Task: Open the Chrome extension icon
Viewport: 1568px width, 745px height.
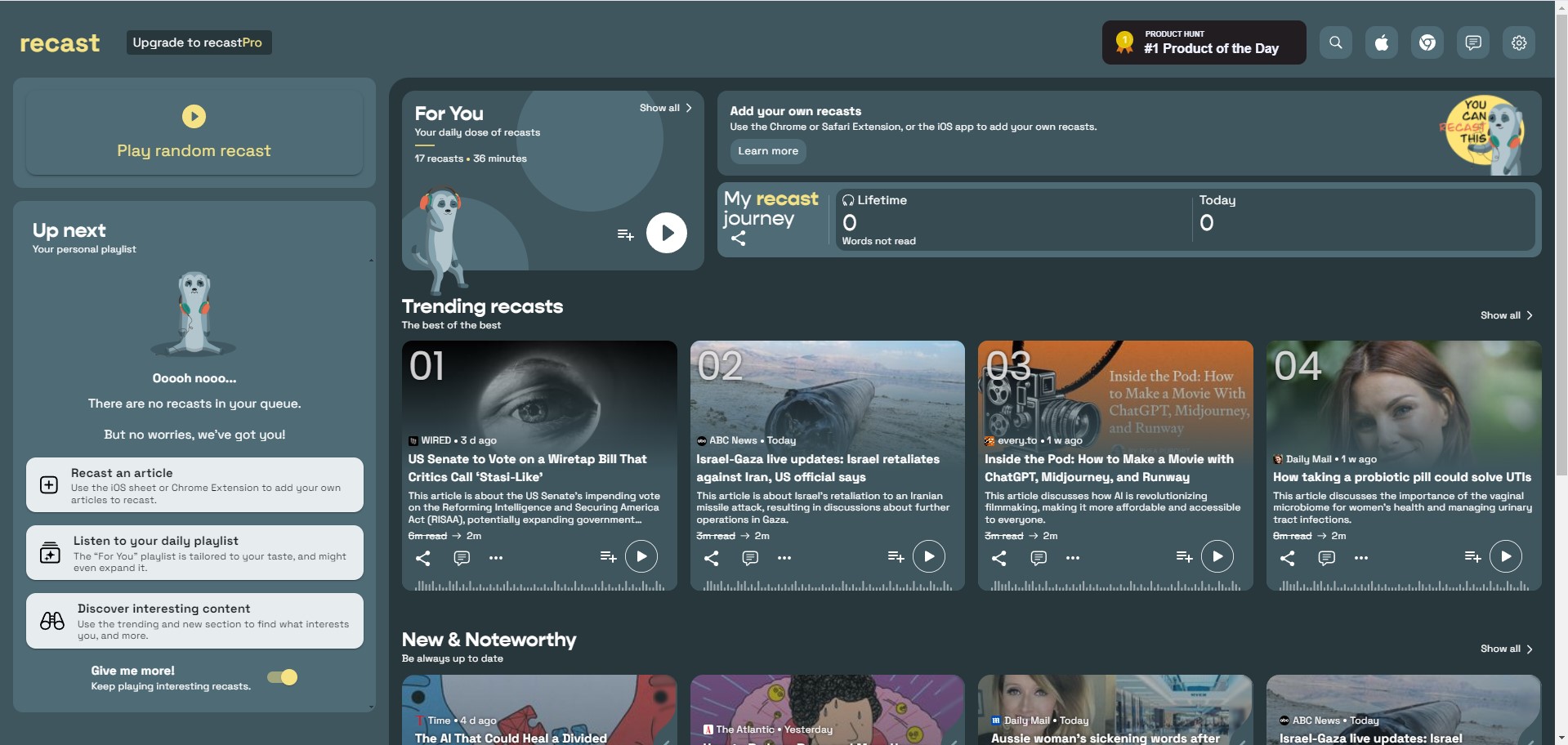Action: (1427, 42)
